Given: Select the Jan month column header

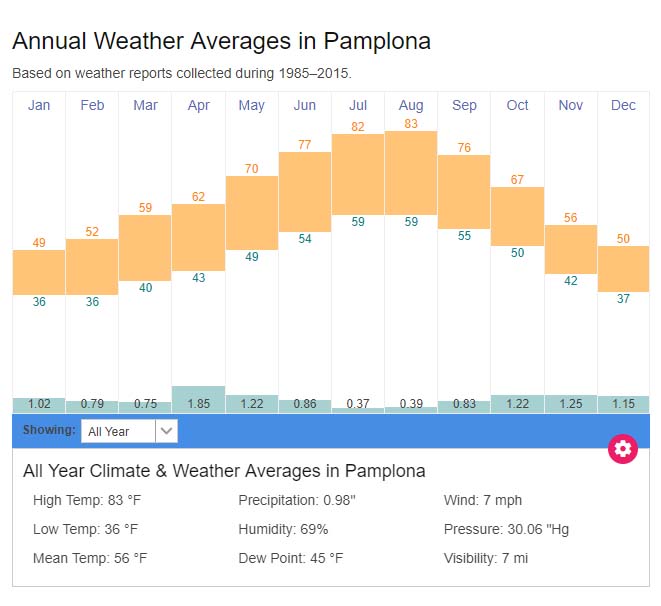Looking at the screenshot, I should point(39,105).
